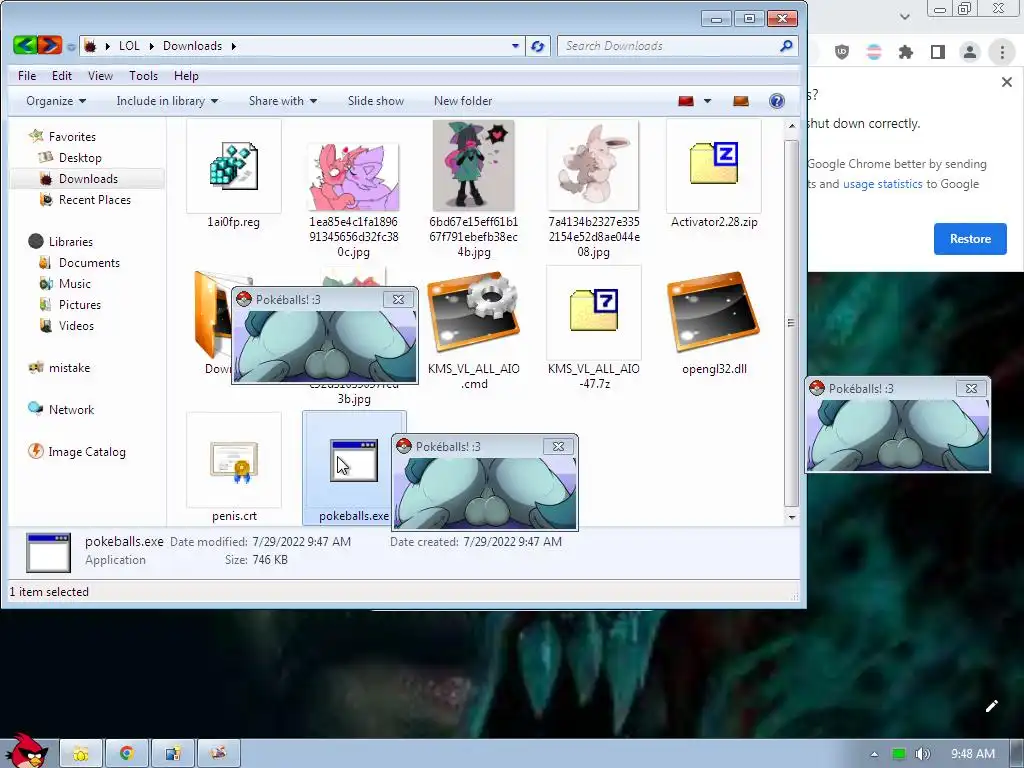Open Chrome tab search chevron
The width and height of the screenshot is (1024, 768).
(x=904, y=17)
